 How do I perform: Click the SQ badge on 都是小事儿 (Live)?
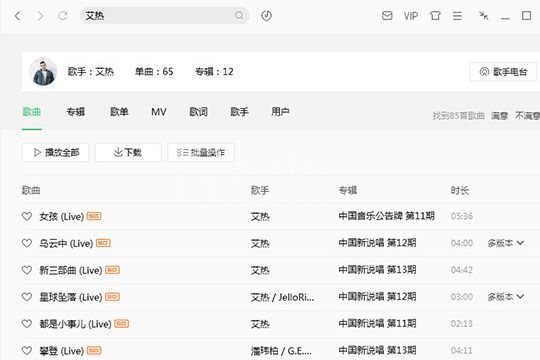point(122,323)
